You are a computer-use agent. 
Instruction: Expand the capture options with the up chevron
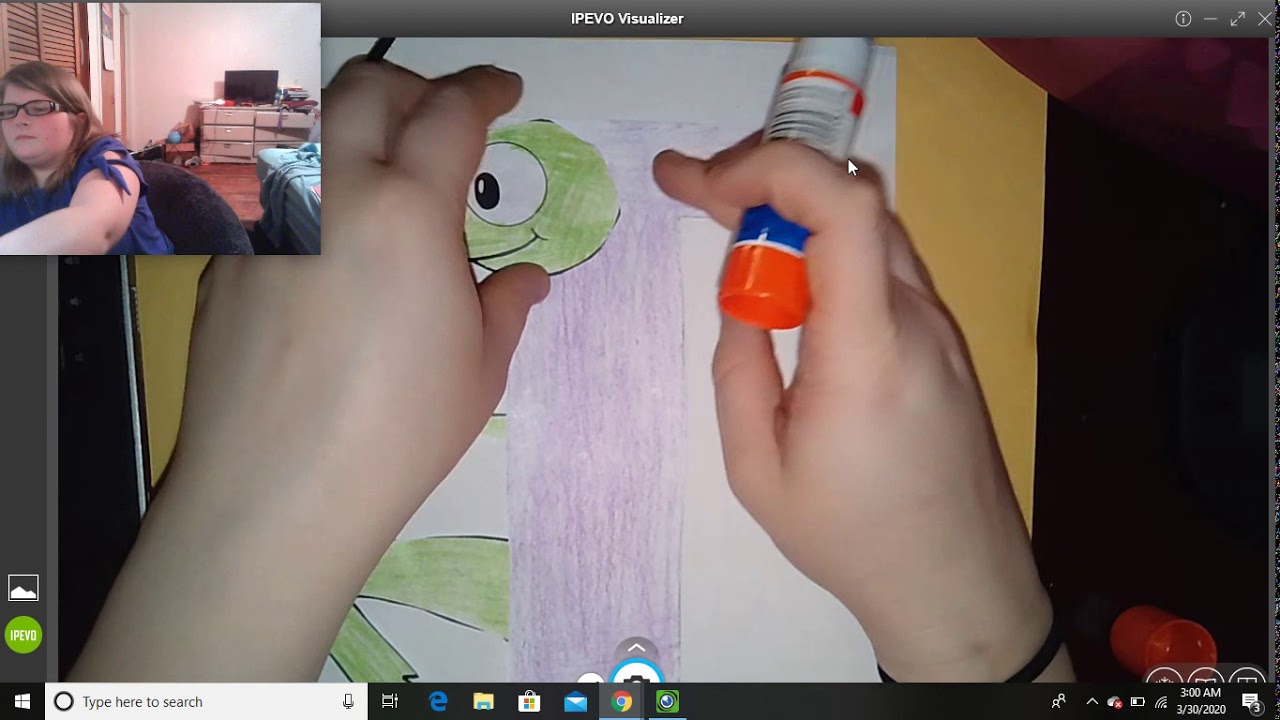click(x=636, y=648)
